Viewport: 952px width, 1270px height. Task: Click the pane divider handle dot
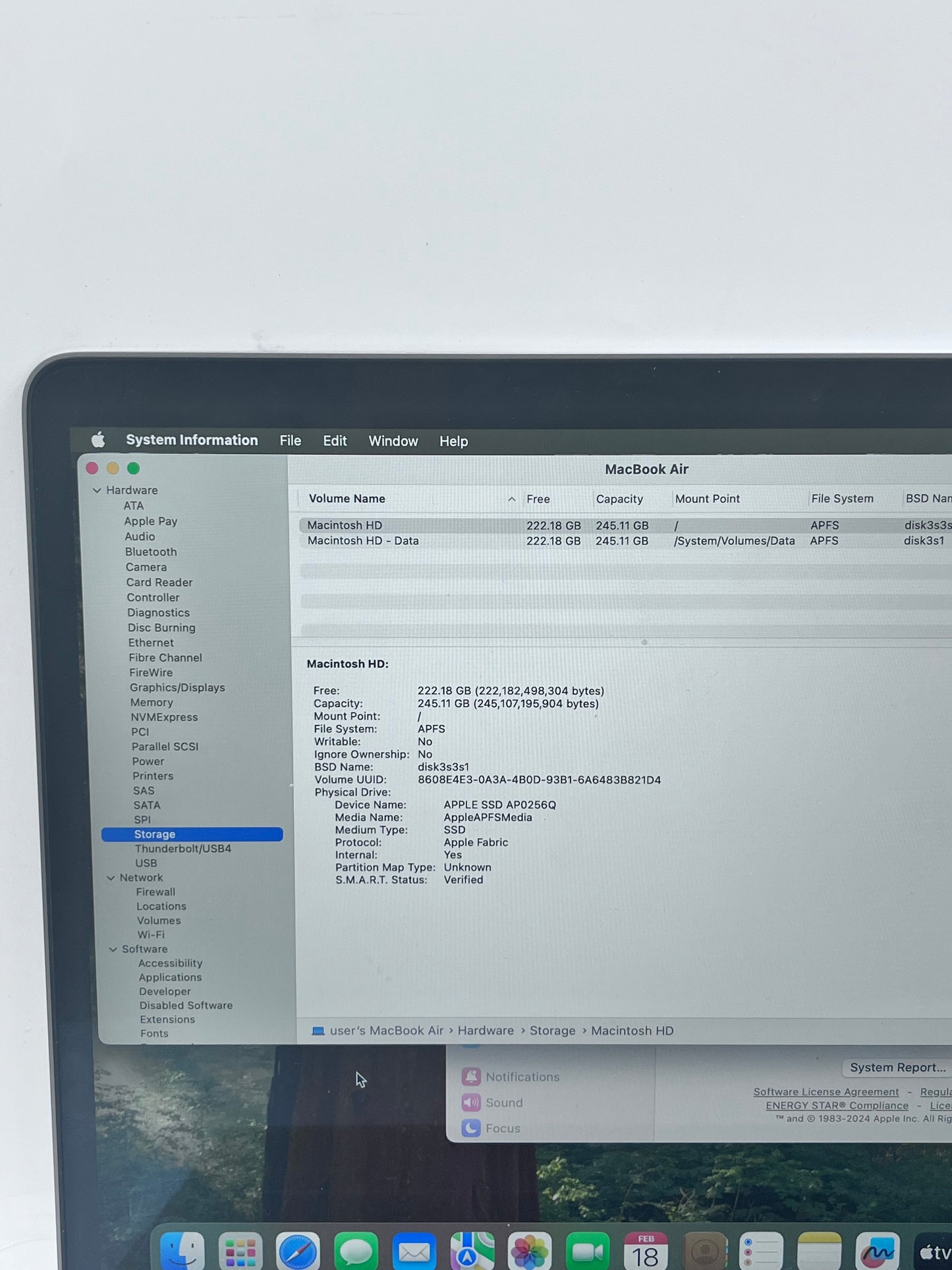644,642
